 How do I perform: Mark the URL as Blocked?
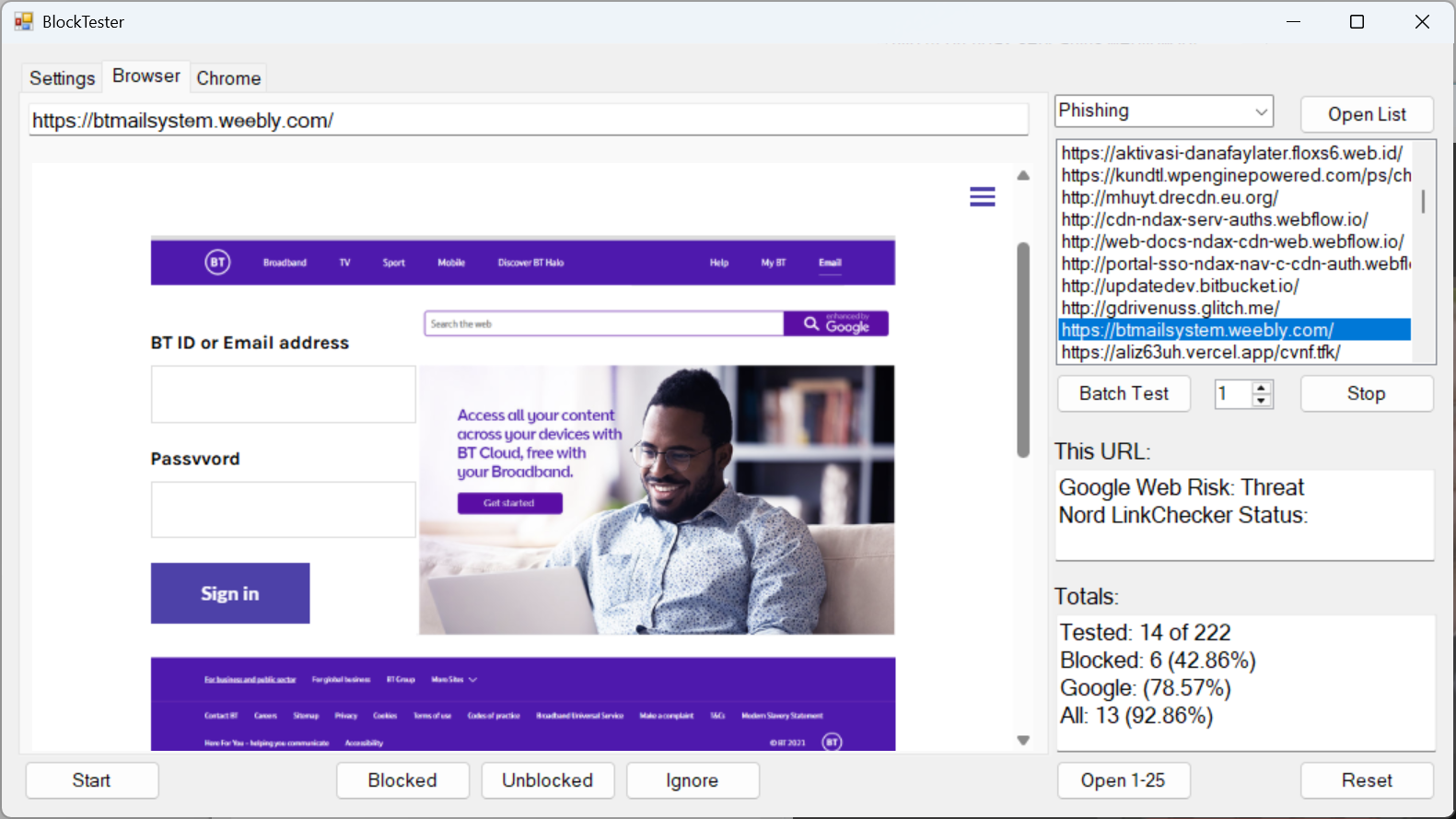point(402,780)
